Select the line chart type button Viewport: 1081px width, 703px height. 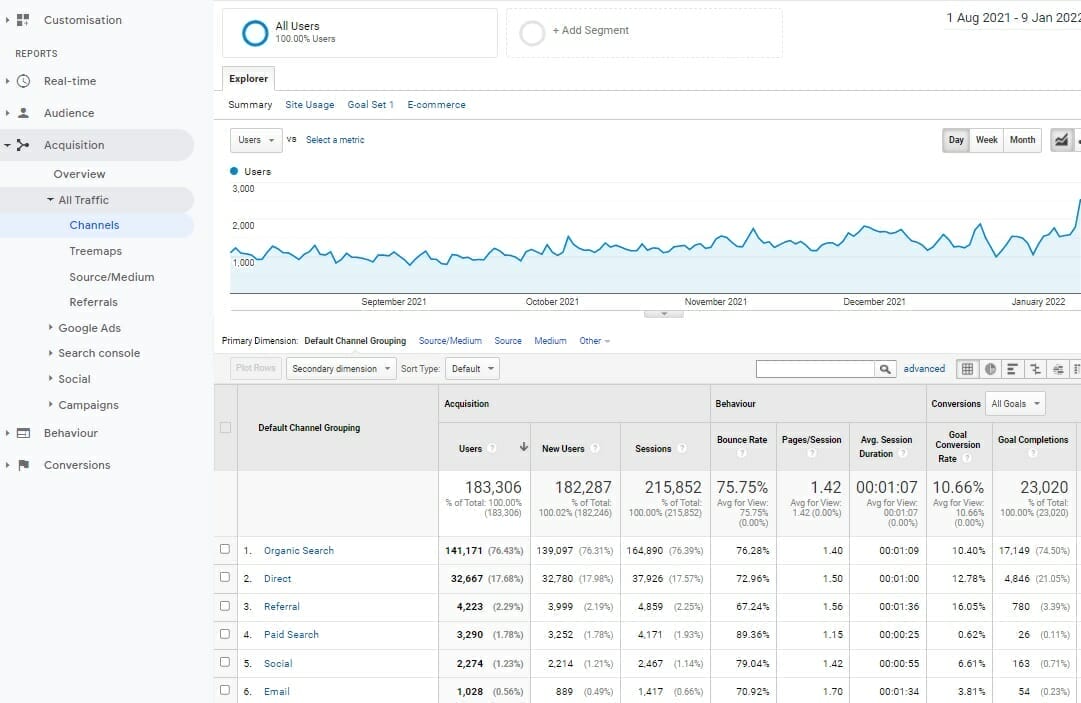1061,140
